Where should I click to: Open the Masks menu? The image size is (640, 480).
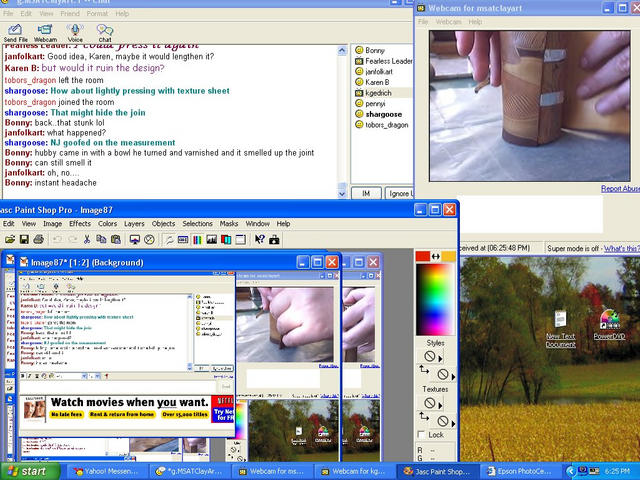229,224
